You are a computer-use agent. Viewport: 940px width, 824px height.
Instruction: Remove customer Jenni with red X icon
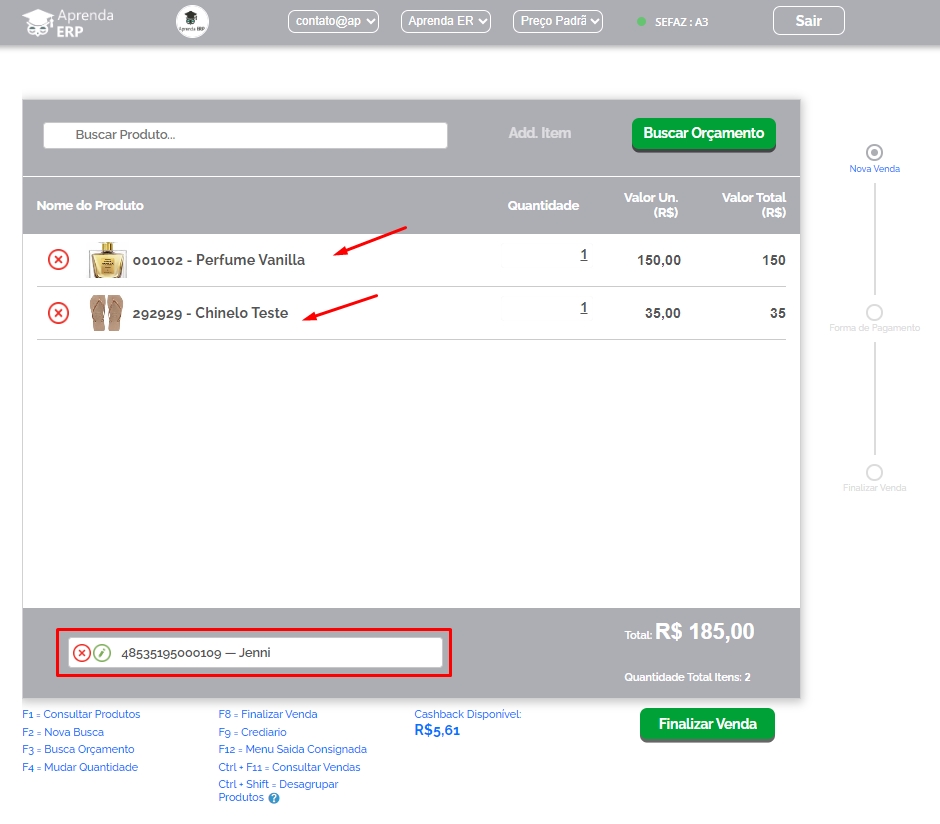[82, 653]
